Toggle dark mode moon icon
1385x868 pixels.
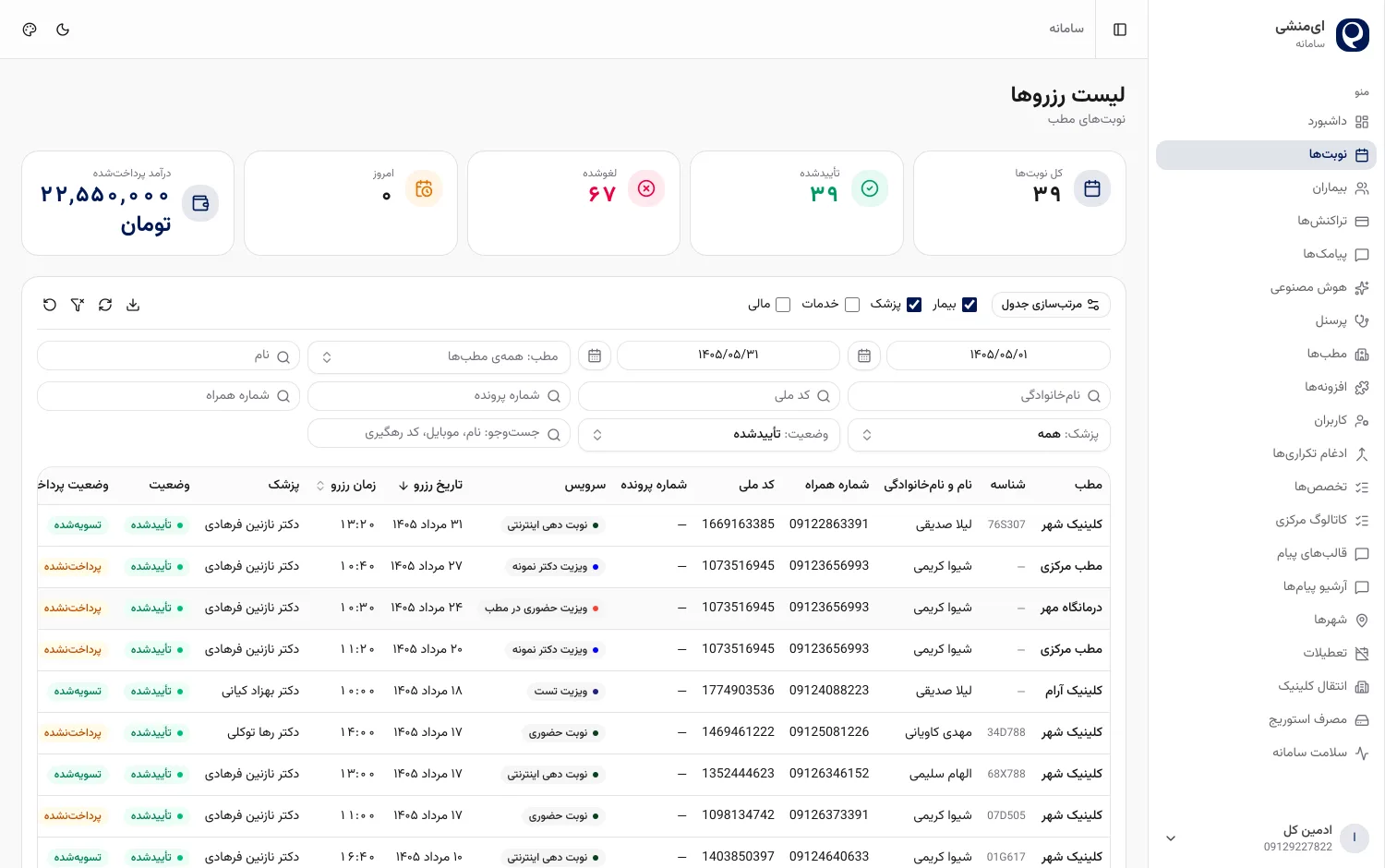pos(63,30)
